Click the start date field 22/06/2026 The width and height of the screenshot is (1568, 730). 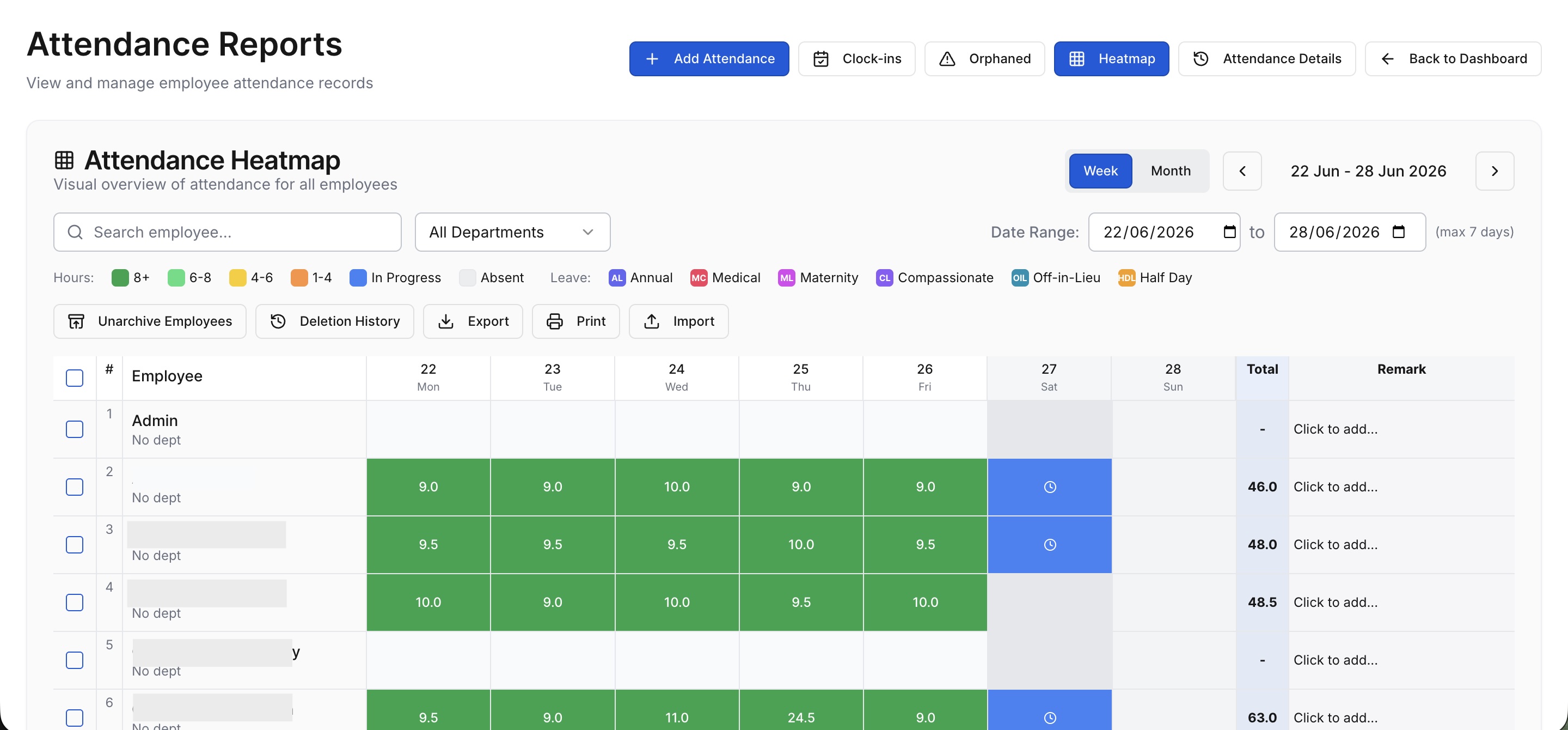point(1164,232)
